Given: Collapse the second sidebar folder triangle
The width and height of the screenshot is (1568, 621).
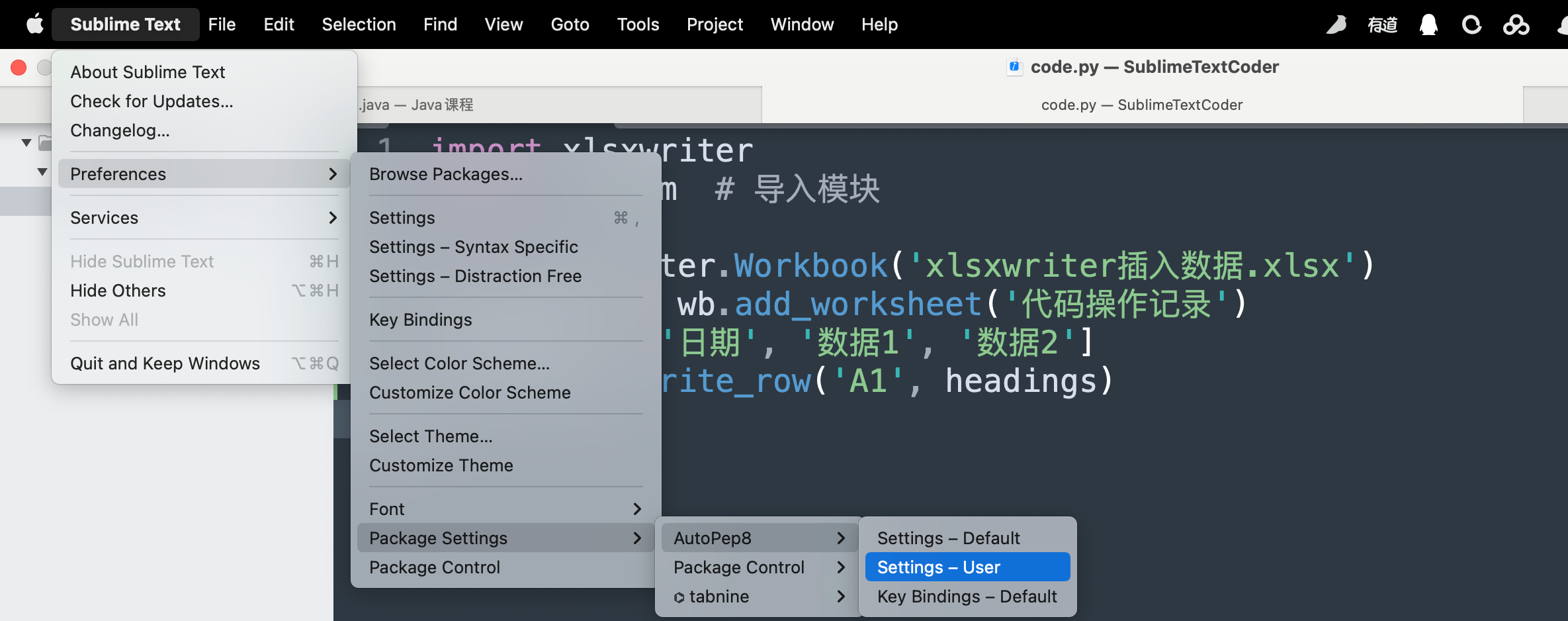Looking at the screenshot, I should [x=42, y=171].
